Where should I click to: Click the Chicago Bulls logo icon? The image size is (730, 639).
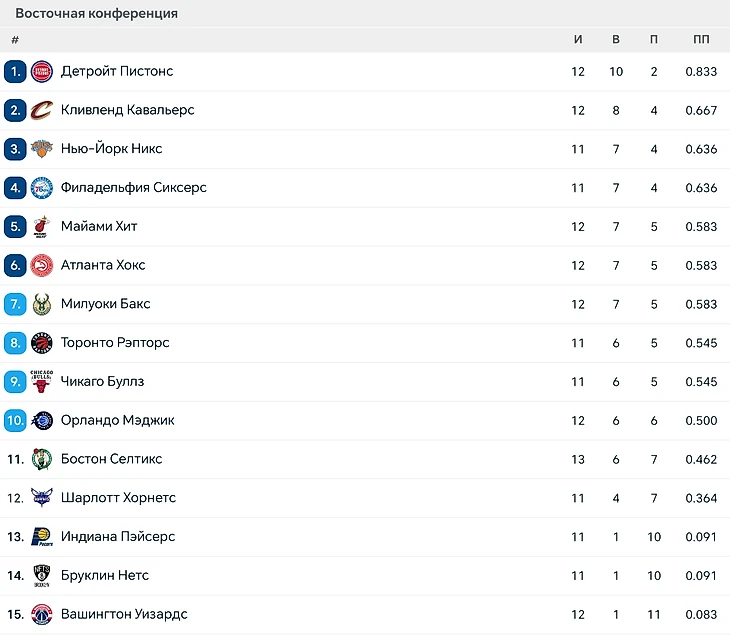[x=42, y=382]
